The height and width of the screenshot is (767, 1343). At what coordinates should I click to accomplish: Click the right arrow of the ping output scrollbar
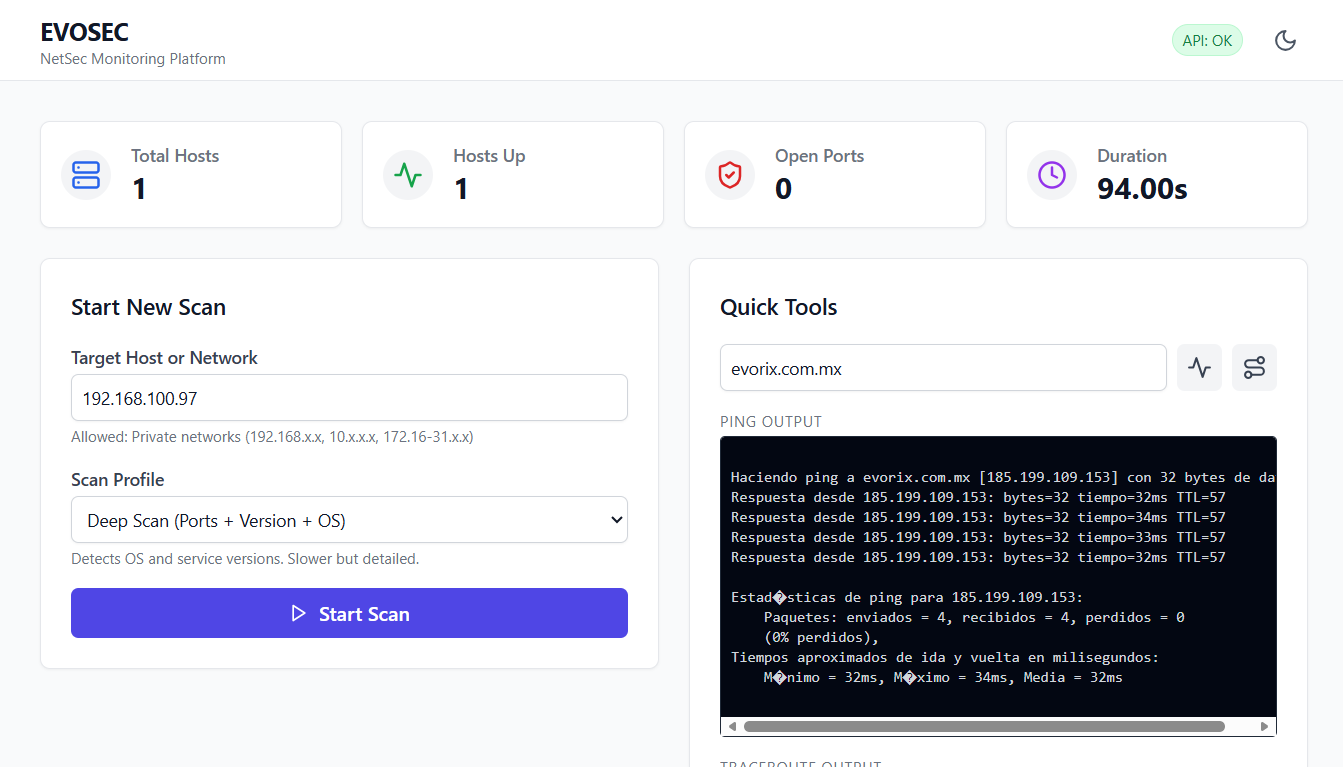[1266, 724]
